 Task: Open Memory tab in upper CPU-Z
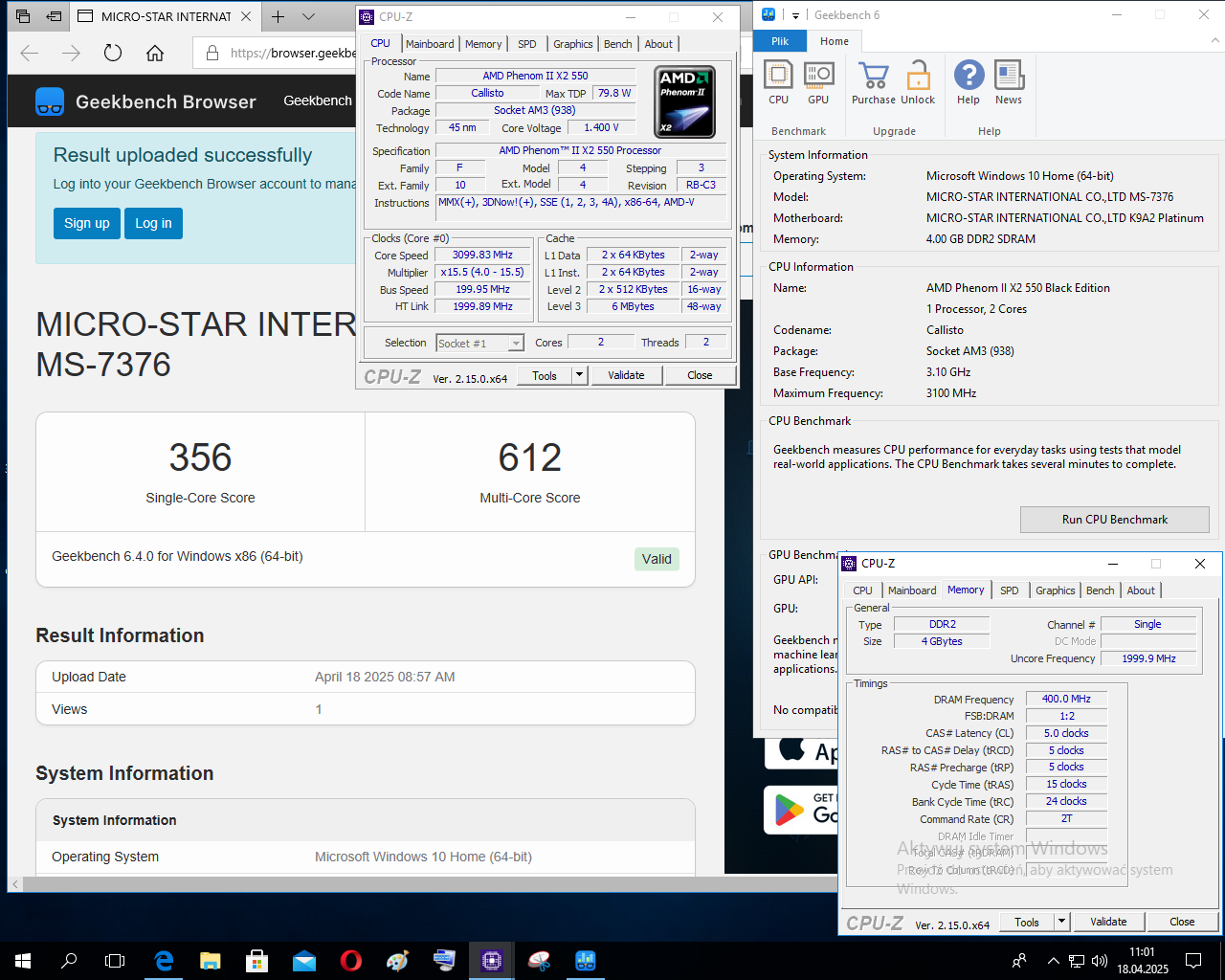click(x=483, y=44)
